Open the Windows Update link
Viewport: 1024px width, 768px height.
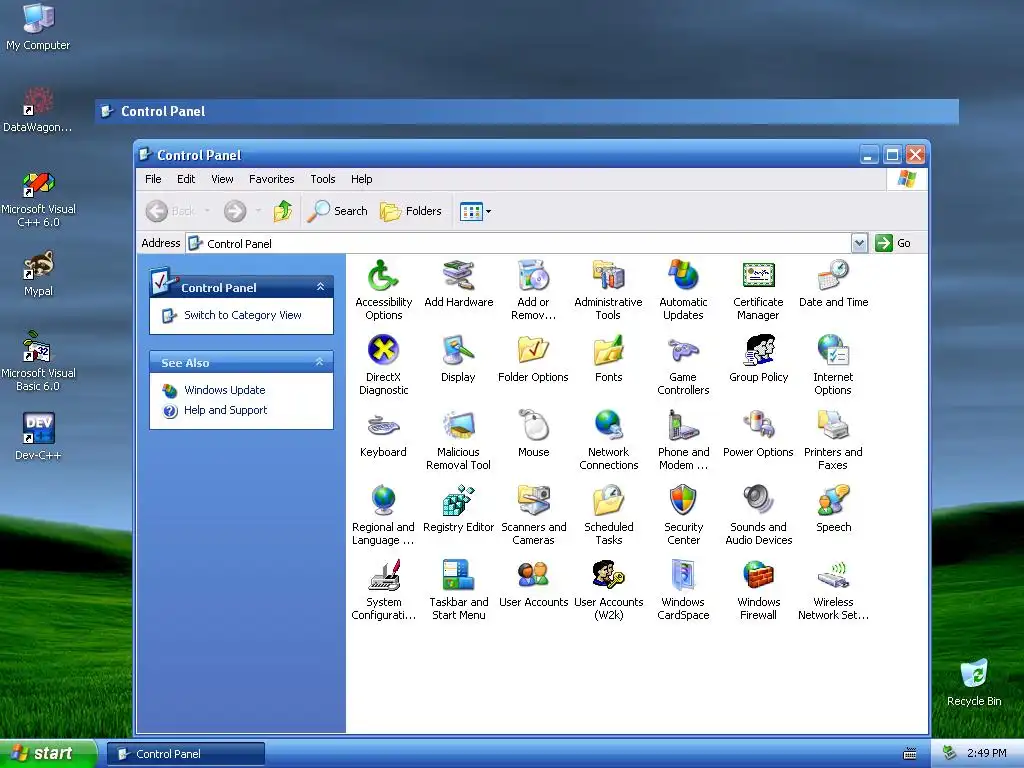[x=225, y=390]
